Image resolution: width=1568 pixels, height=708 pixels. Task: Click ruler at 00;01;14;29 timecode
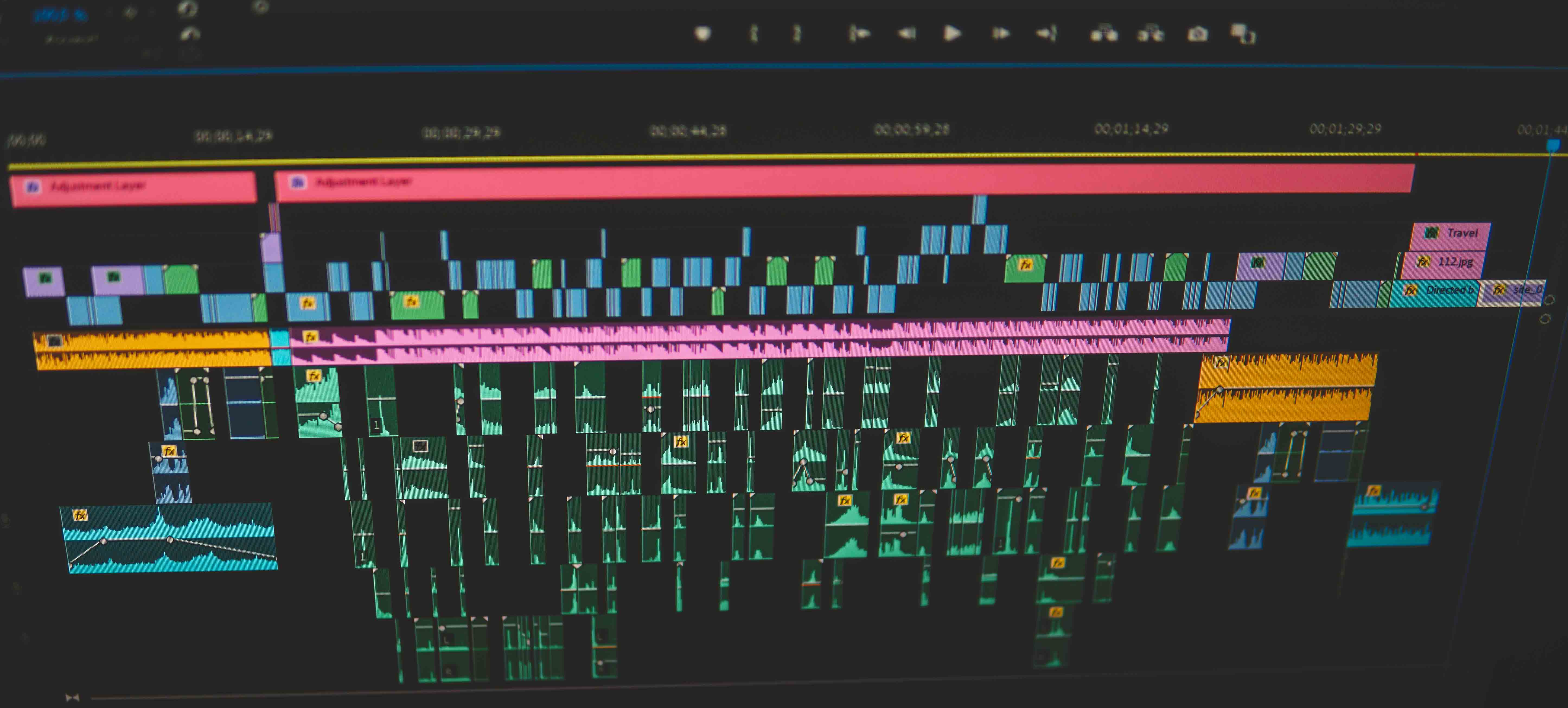[x=1132, y=129]
